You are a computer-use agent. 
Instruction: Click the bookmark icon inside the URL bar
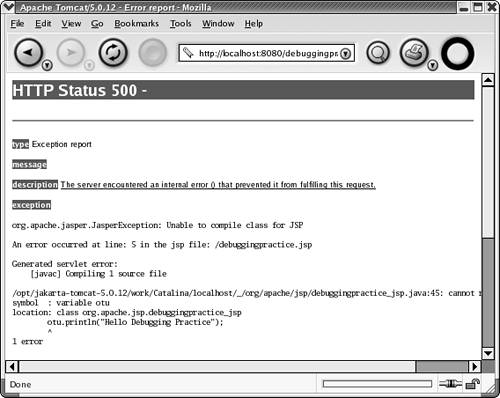click(188, 53)
